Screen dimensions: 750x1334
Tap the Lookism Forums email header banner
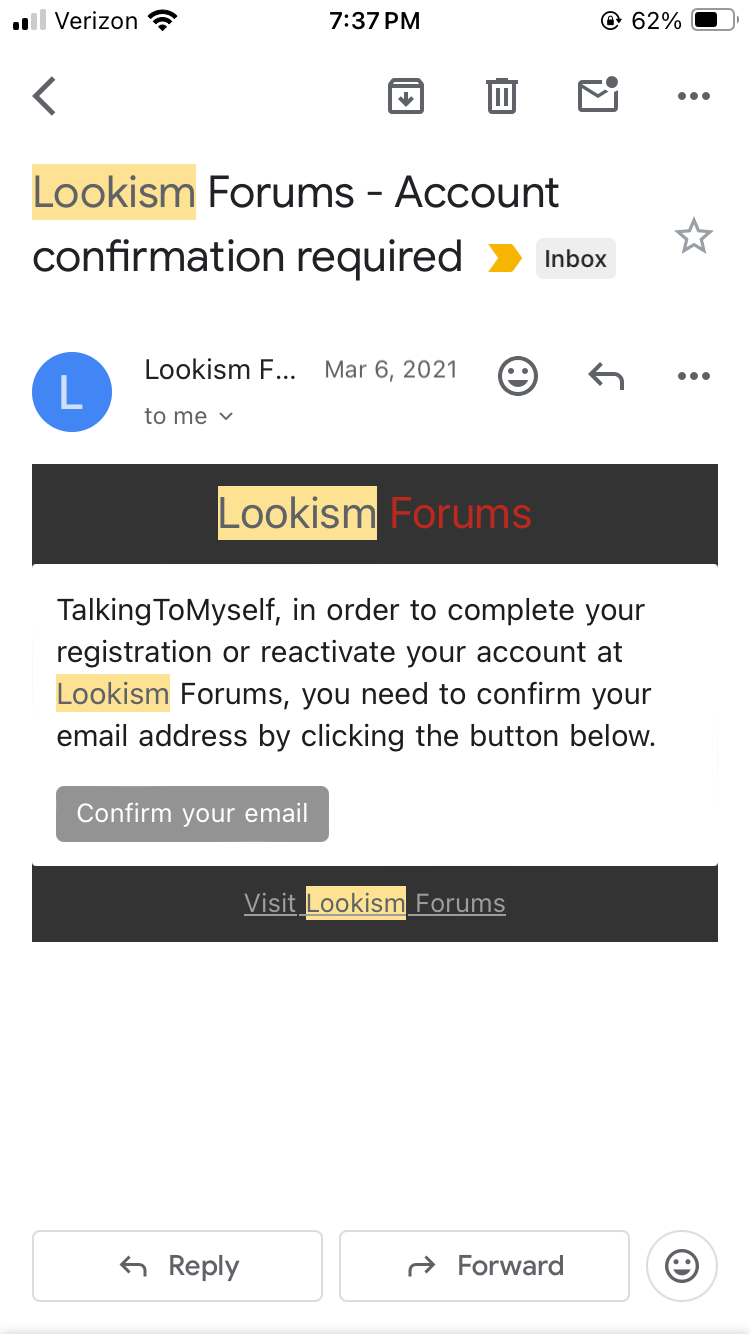(375, 514)
